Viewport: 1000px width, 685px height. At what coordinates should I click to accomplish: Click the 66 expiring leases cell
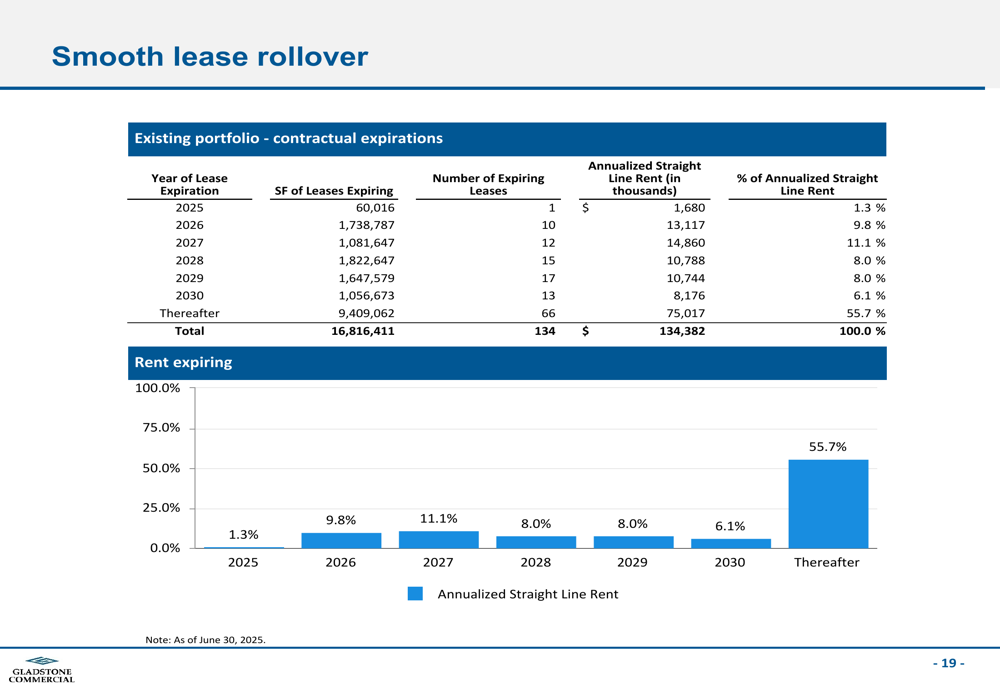(x=548, y=313)
